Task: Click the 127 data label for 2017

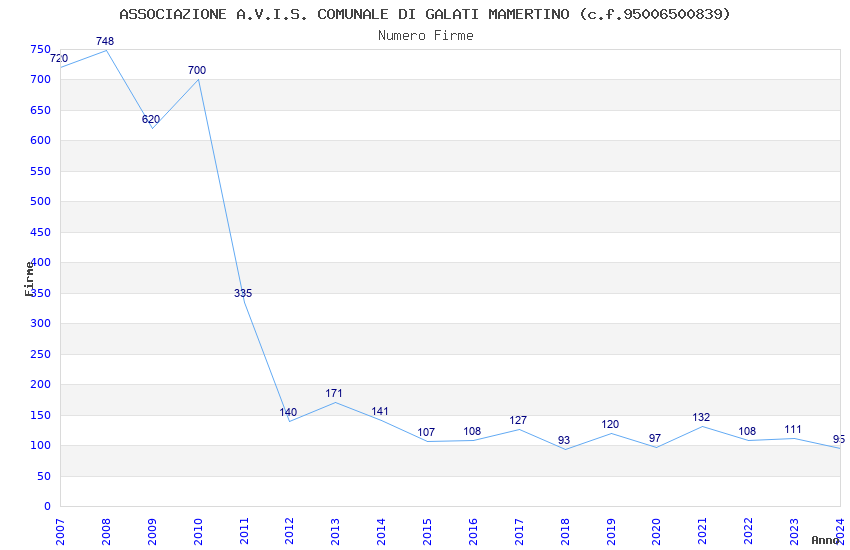Action: [518, 420]
